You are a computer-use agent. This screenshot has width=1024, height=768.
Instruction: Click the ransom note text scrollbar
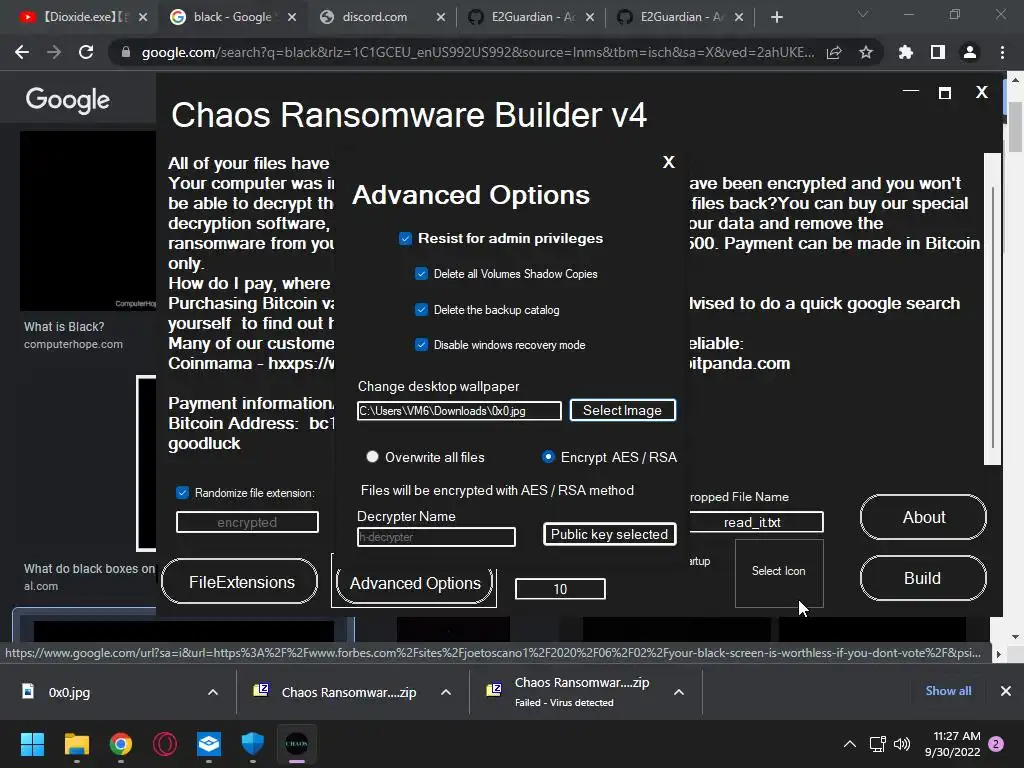click(993, 310)
